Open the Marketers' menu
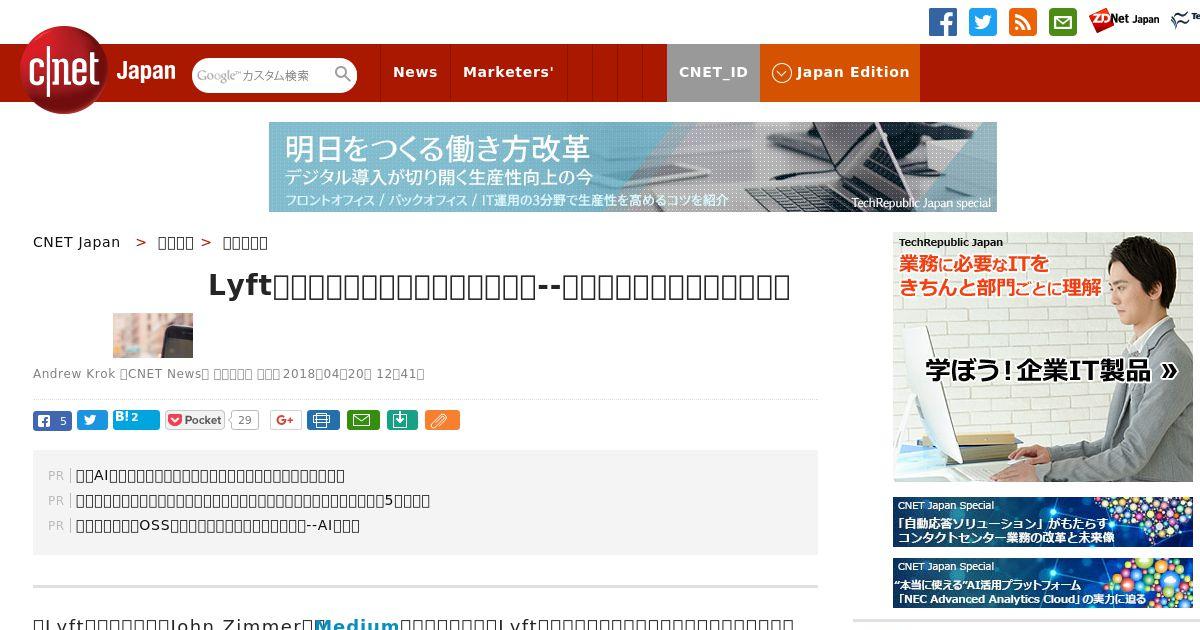 [508, 73]
